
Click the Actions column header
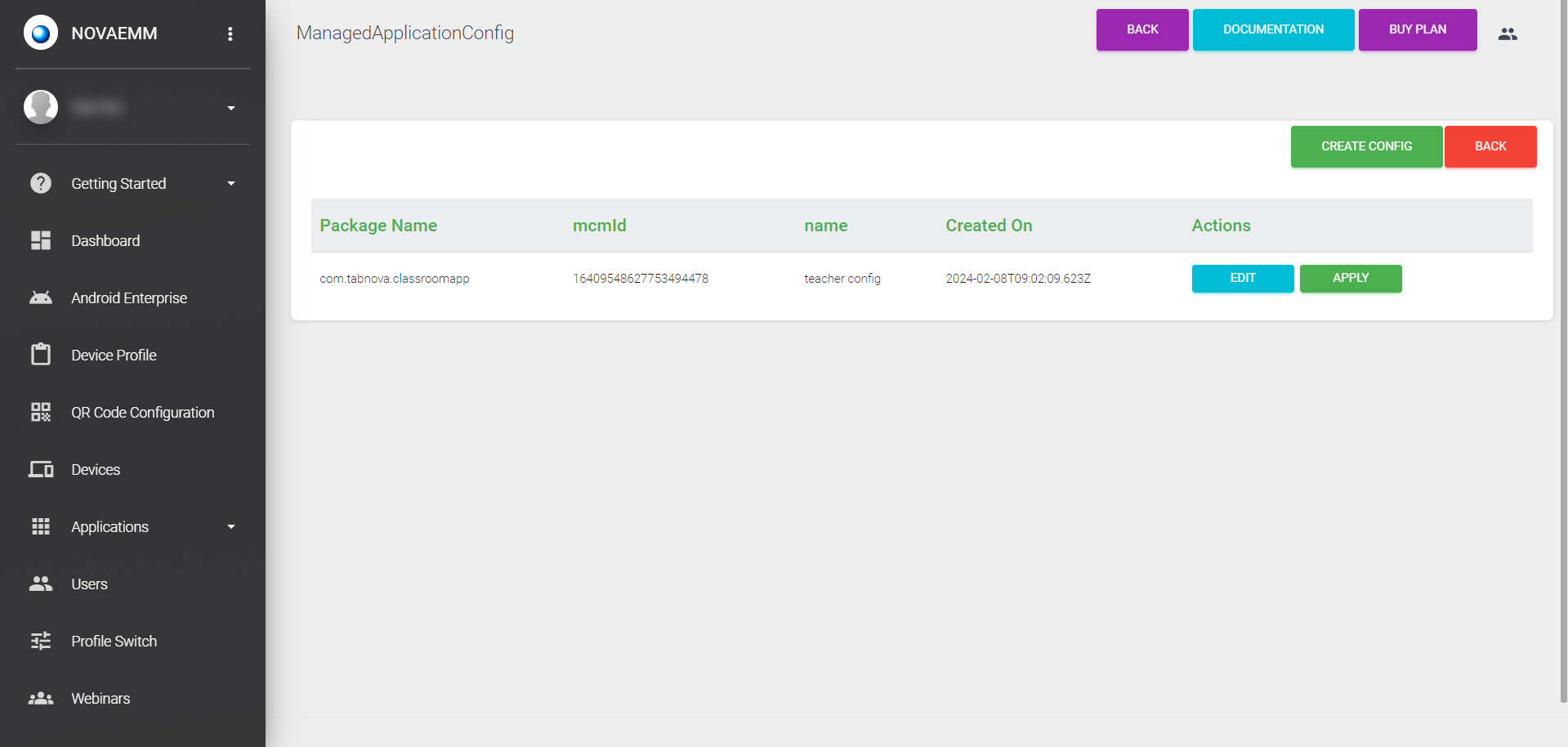point(1221,226)
